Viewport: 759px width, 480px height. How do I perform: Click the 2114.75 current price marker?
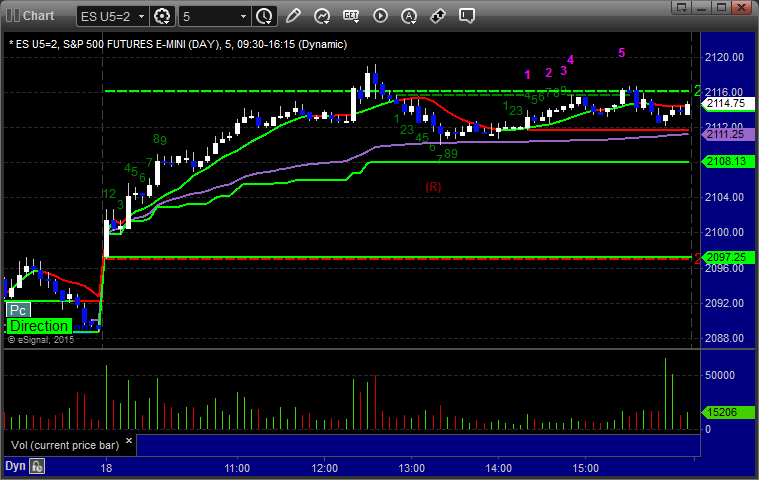(728, 104)
